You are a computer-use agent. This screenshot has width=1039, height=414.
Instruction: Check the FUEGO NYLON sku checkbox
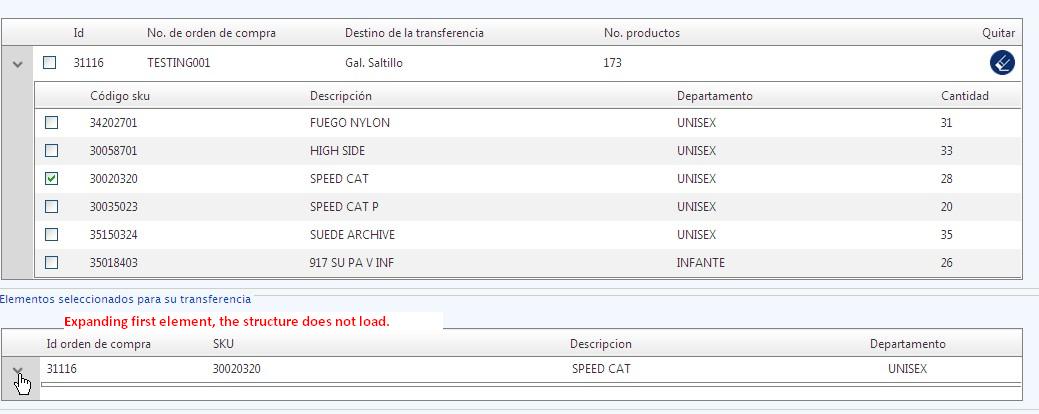click(x=52, y=123)
